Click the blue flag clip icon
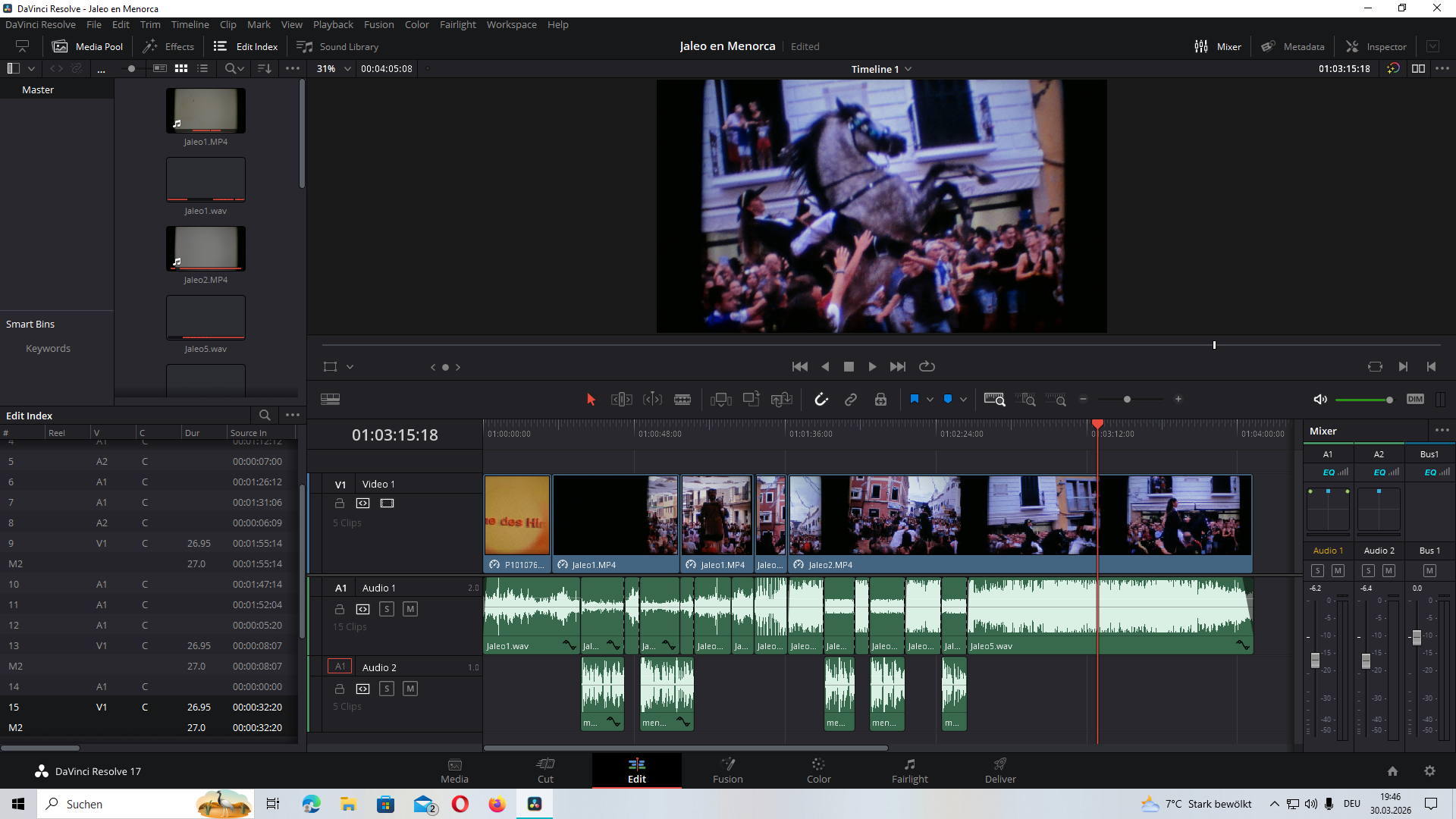 point(915,400)
